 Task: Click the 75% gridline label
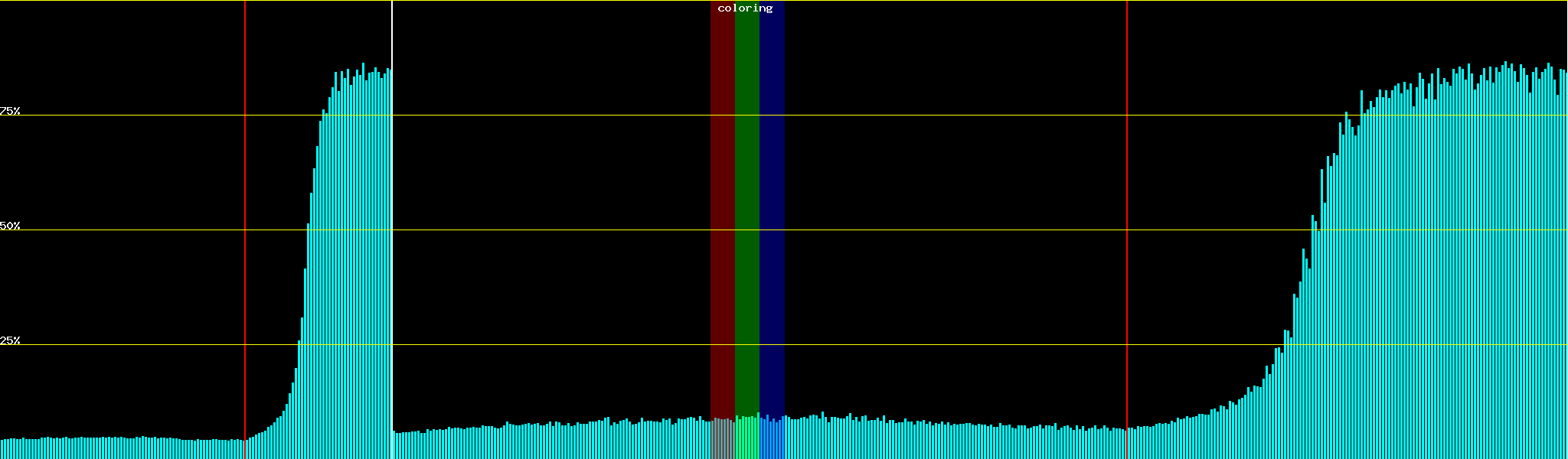10,111
